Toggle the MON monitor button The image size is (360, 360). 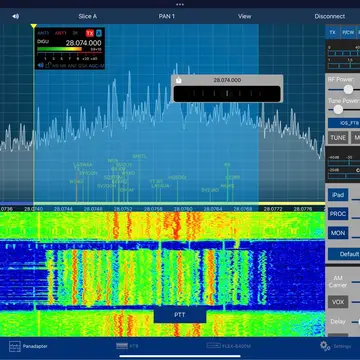[x=338, y=233]
